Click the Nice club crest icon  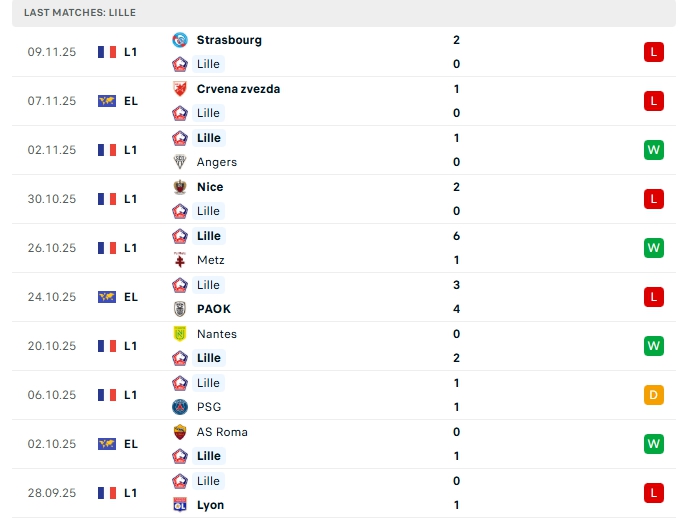180,187
